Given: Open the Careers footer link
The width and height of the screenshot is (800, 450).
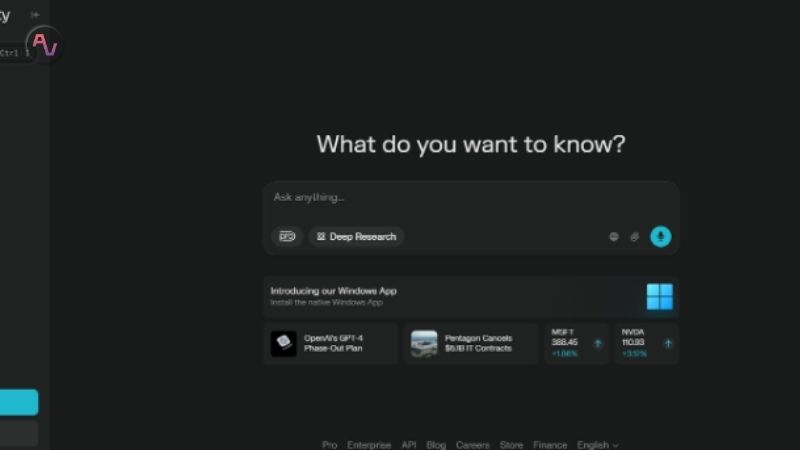Looking at the screenshot, I should (x=472, y=445).
